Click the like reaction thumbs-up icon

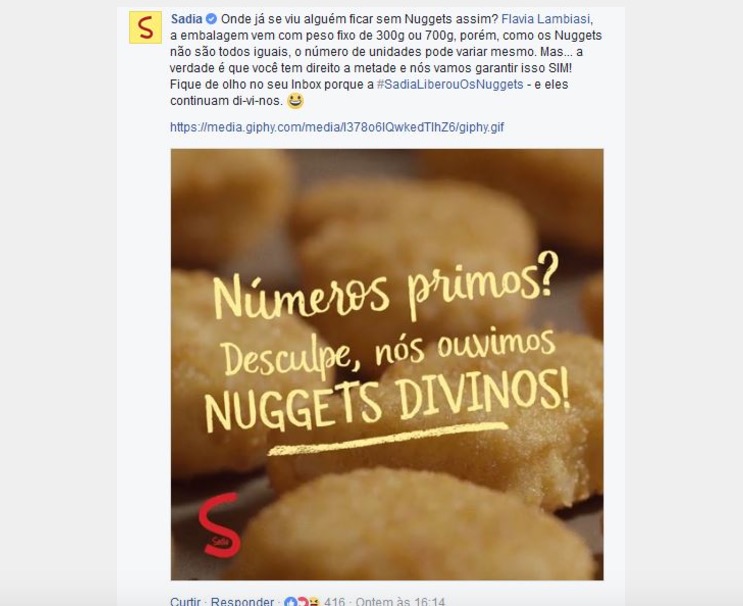click(x=290, y=602)
